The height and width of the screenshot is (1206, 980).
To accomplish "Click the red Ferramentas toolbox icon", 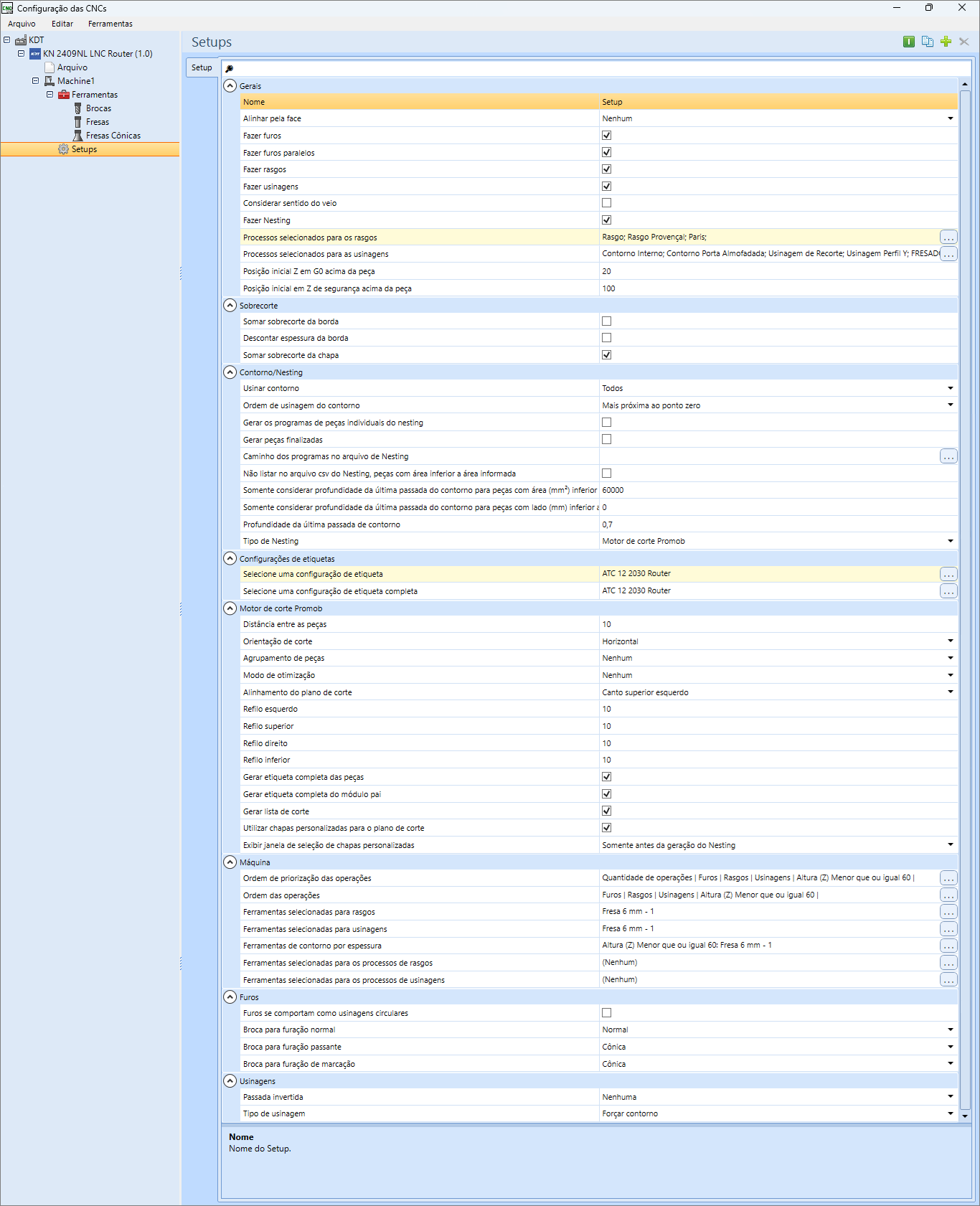I will (64, 95).
